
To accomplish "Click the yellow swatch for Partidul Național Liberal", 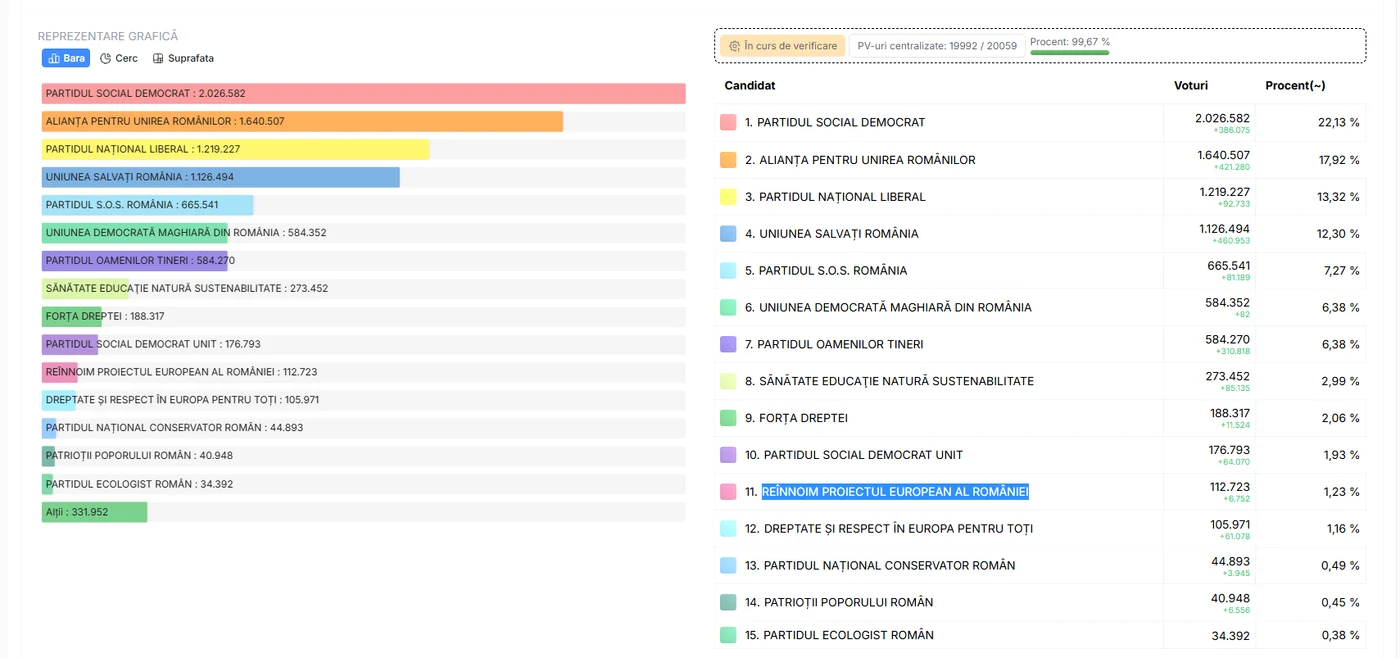I will [x=728, y=196].
